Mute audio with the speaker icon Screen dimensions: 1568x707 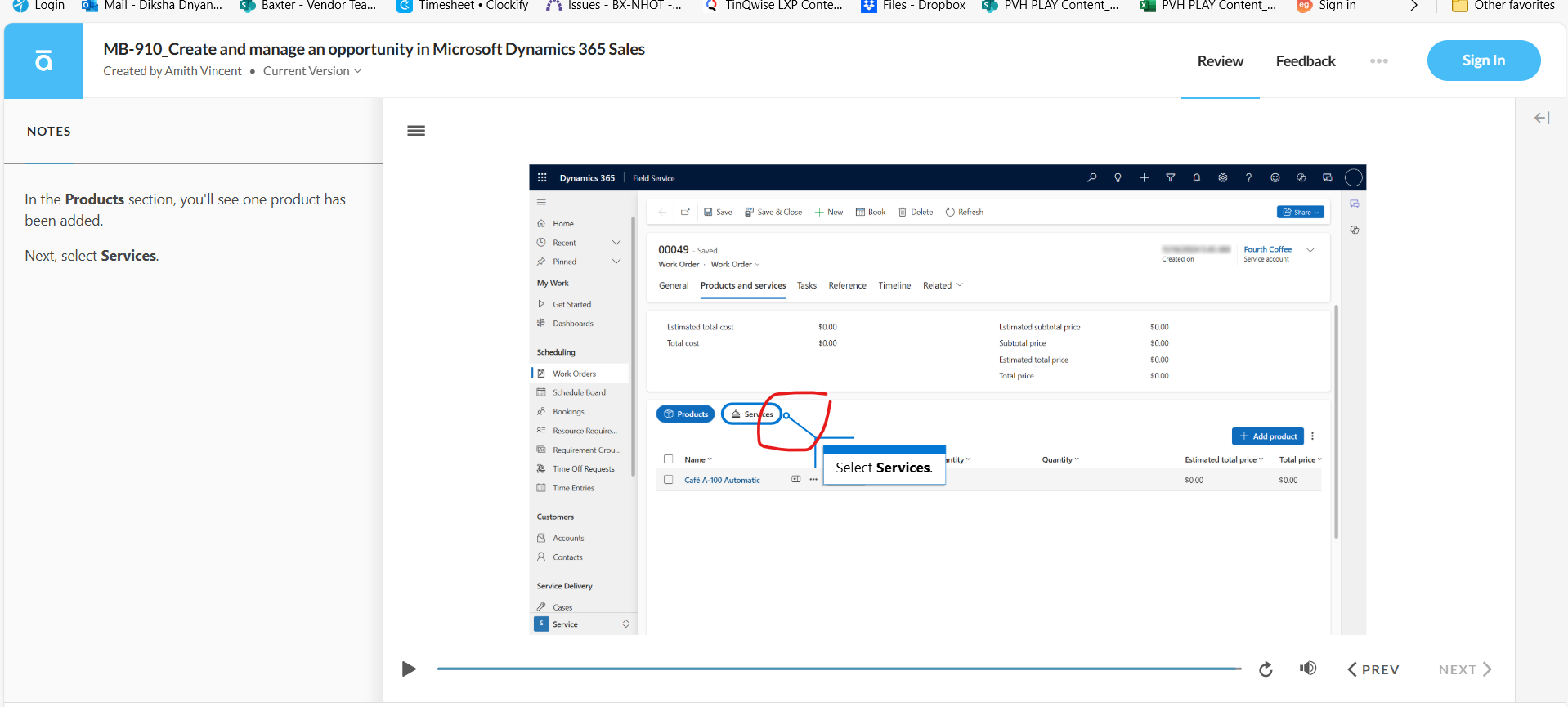tap(1308, 669)
